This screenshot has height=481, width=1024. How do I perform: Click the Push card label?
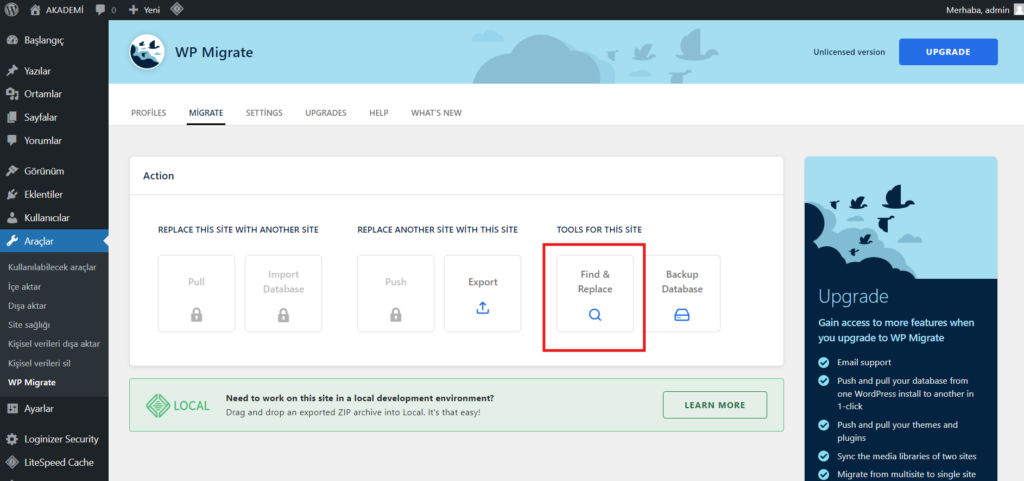point(396,282)
